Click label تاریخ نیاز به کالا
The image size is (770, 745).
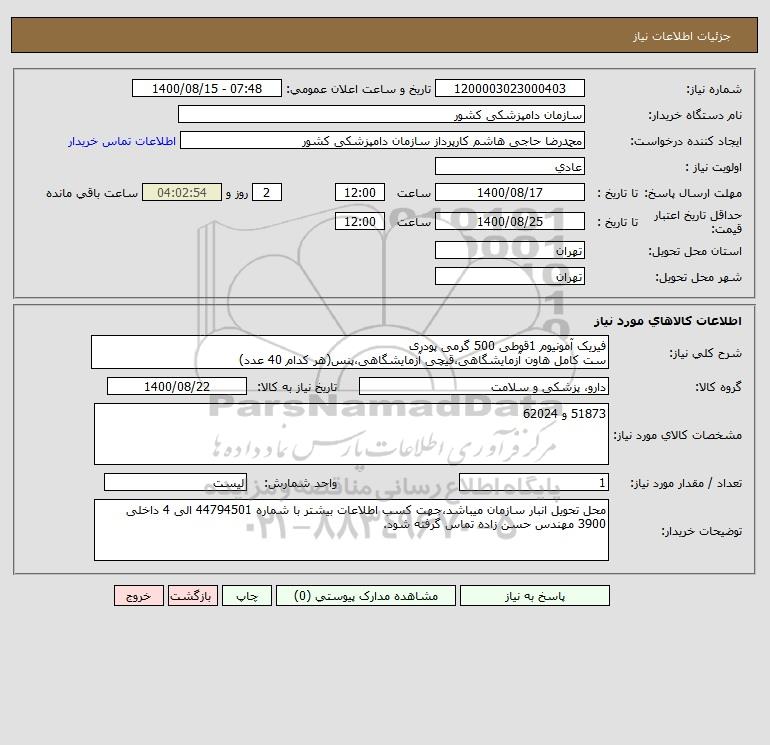point(298,387)
